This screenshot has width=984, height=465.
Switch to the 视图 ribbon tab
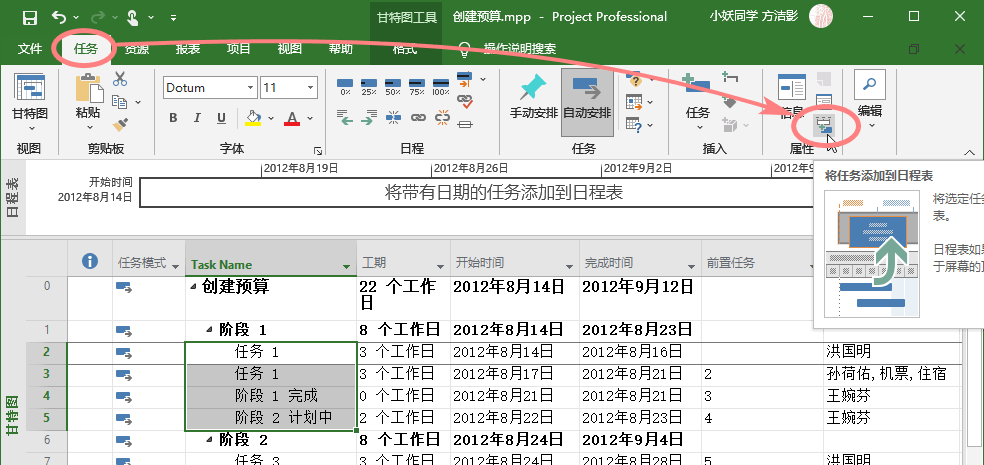tap(290, 48)
